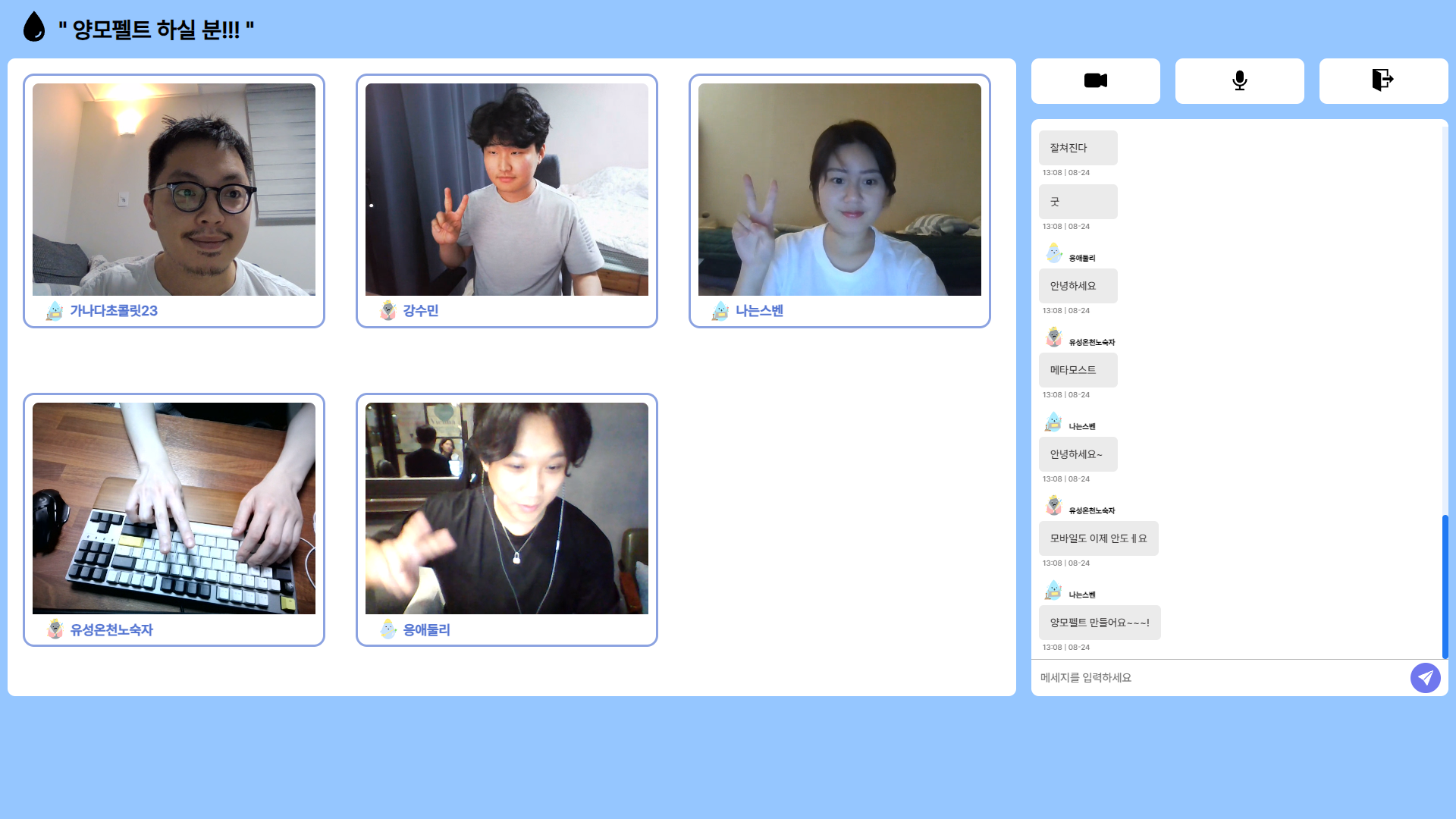
Task: Click the 메타모스트 chat bubble
Action: pyautogui.click(x=1077, y=370)
